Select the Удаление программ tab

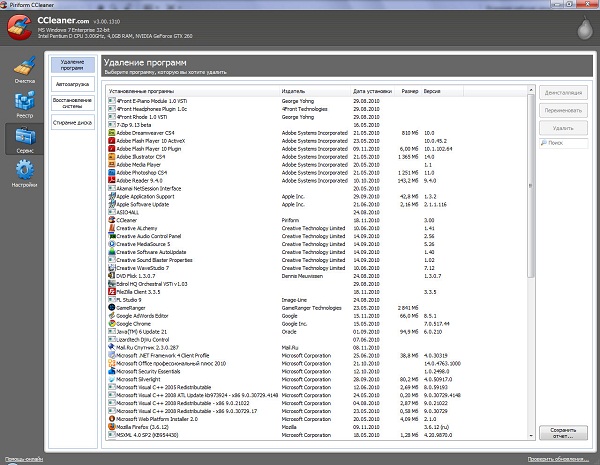[x=73, y=65]
